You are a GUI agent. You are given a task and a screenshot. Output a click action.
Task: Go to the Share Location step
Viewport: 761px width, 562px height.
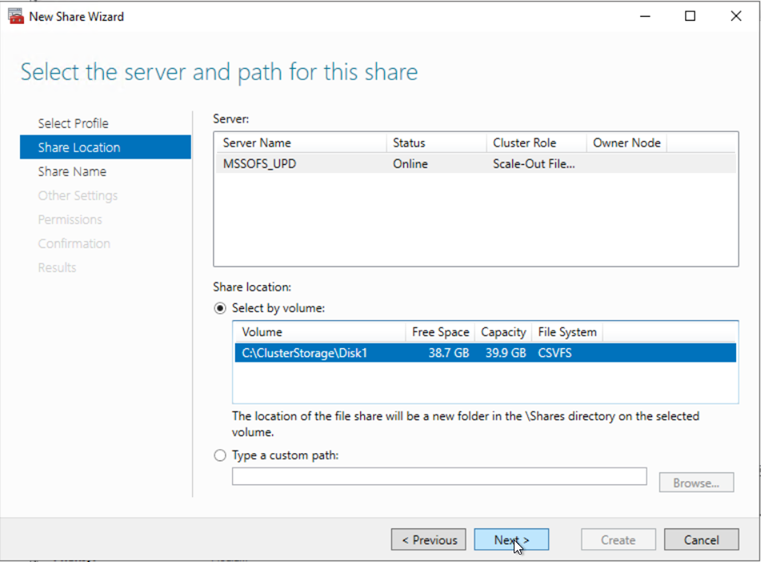click(79, 147)
